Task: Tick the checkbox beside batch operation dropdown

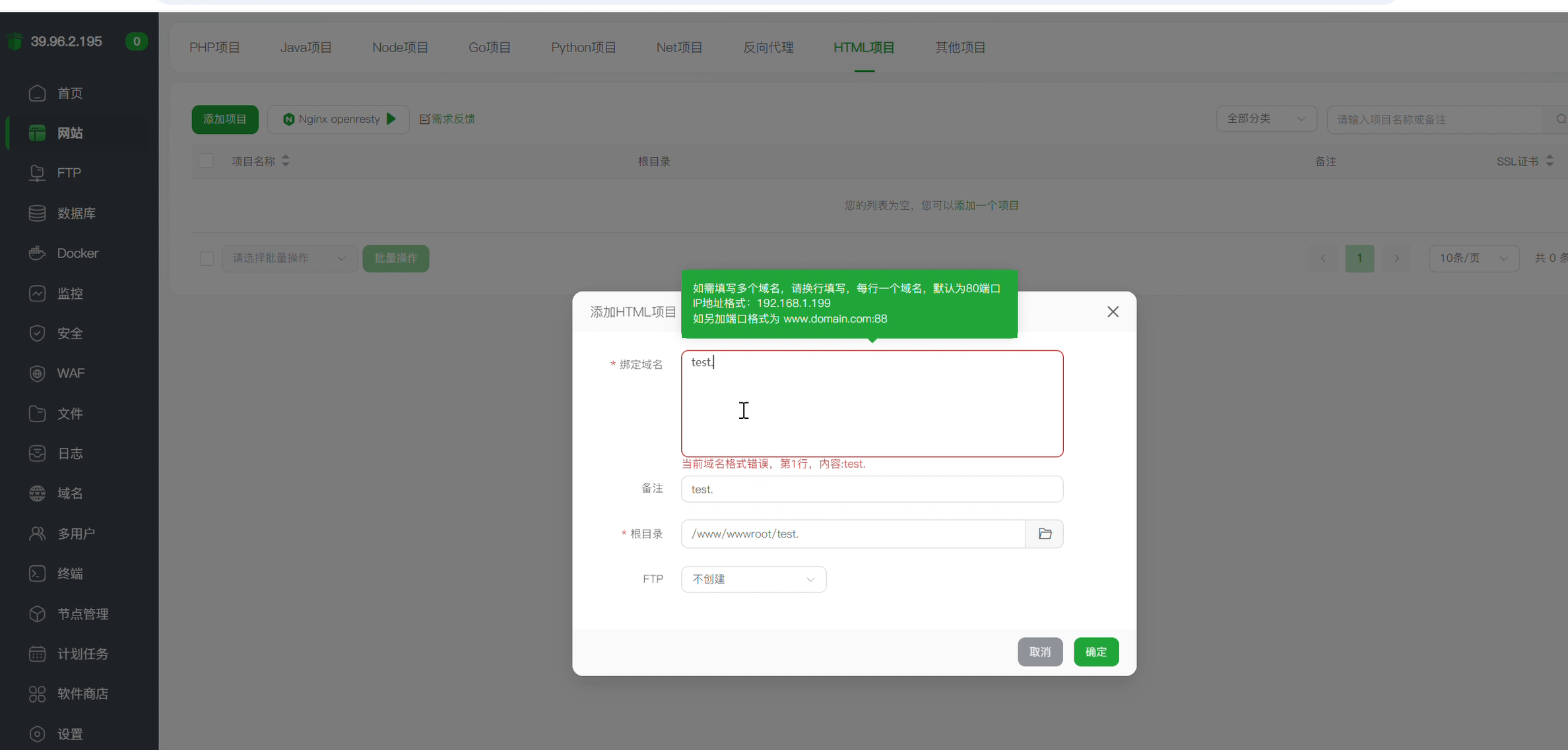Action: [207, 259]
